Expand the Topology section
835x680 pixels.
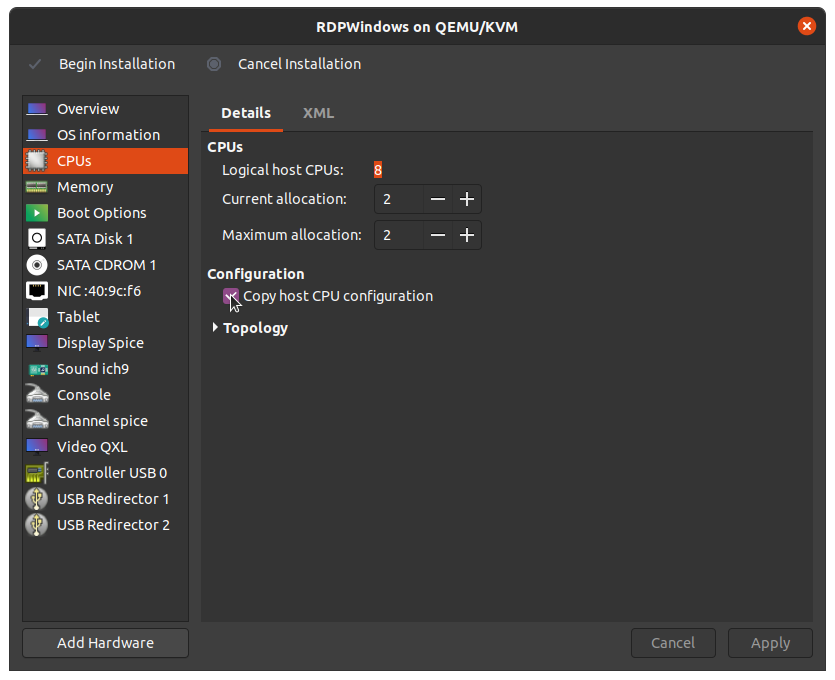(250, 328)
